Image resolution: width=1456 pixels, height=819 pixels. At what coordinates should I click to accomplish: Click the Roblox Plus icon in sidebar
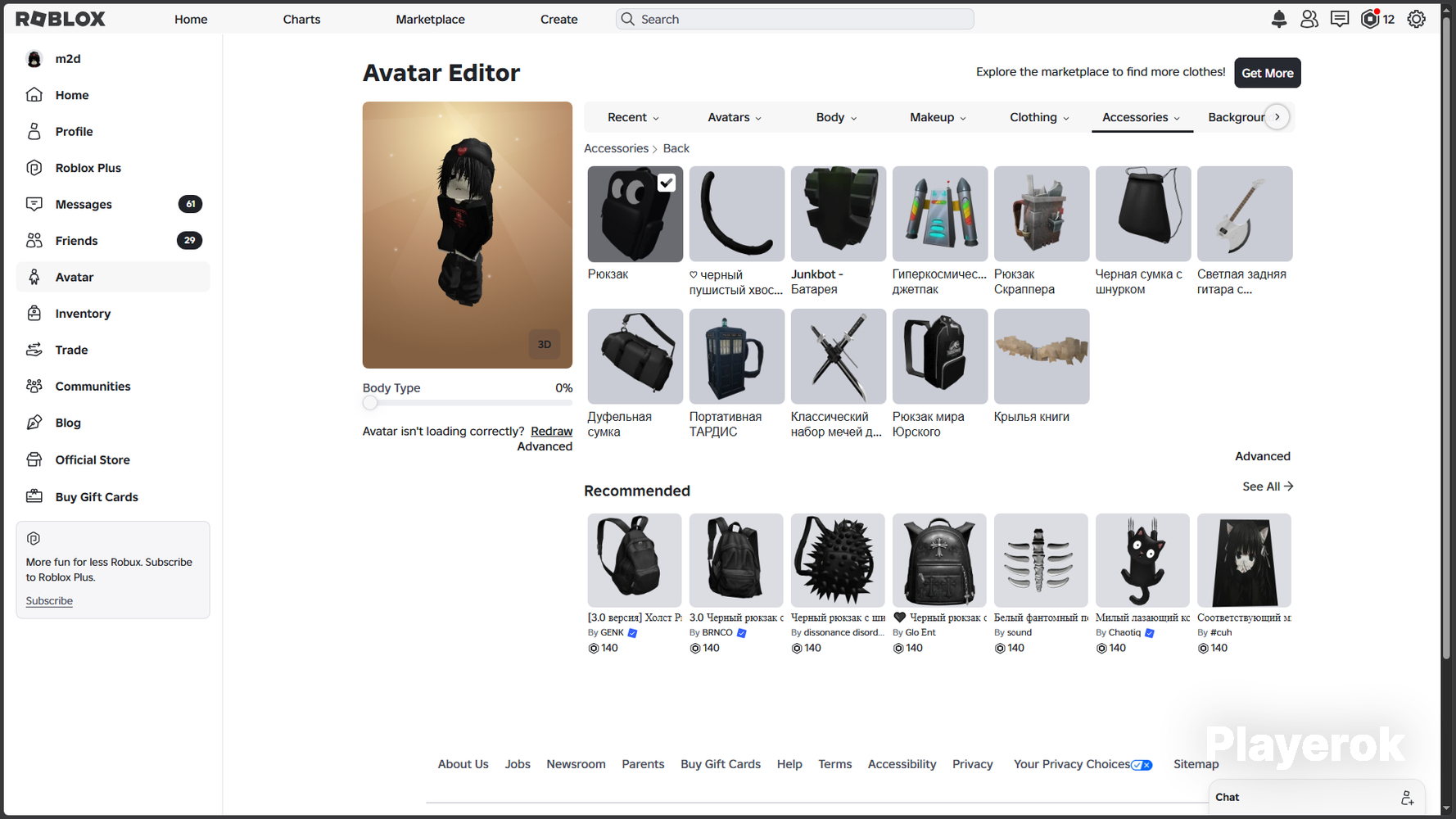point(34,168)
